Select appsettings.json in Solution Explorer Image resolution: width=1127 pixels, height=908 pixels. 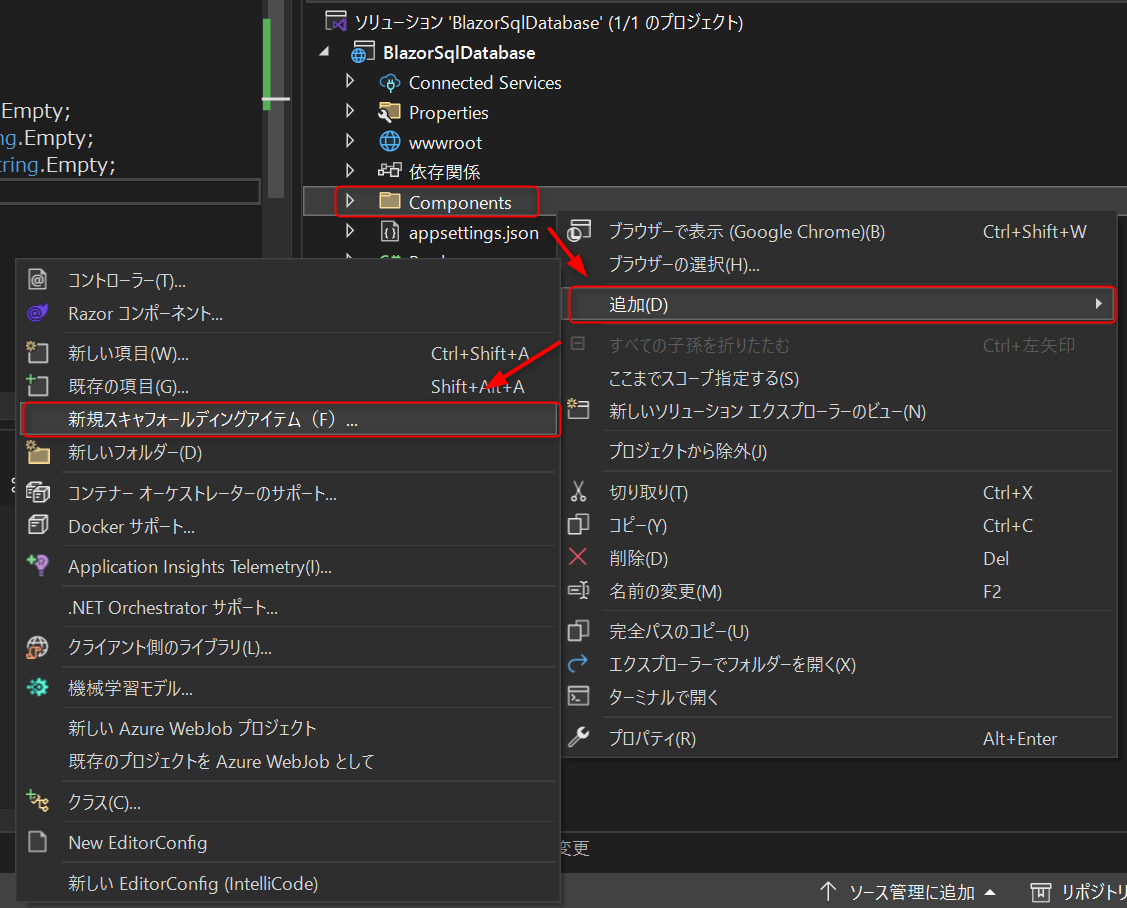pos(473,232)
